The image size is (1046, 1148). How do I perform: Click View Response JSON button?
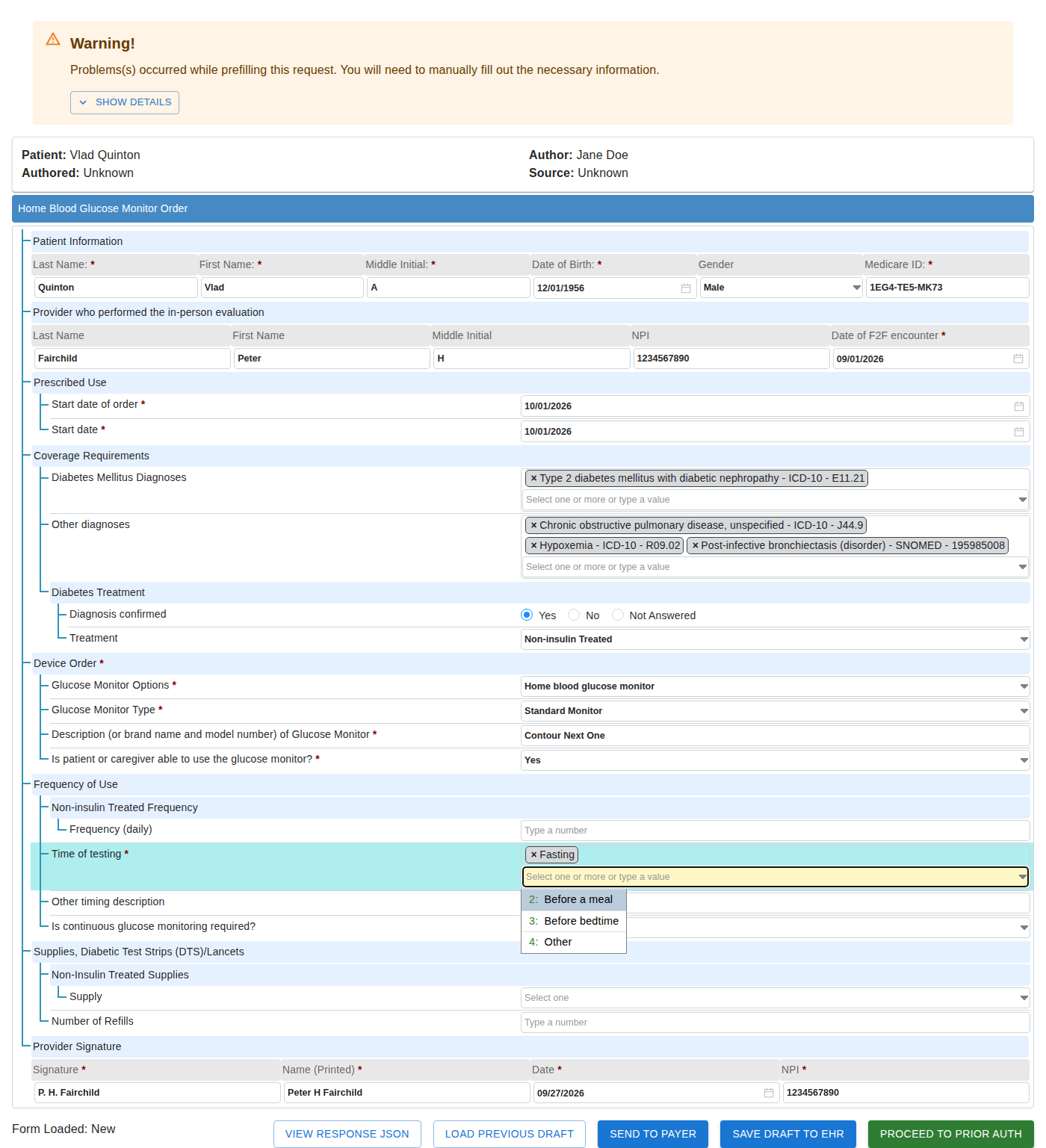click(347, 1134)
